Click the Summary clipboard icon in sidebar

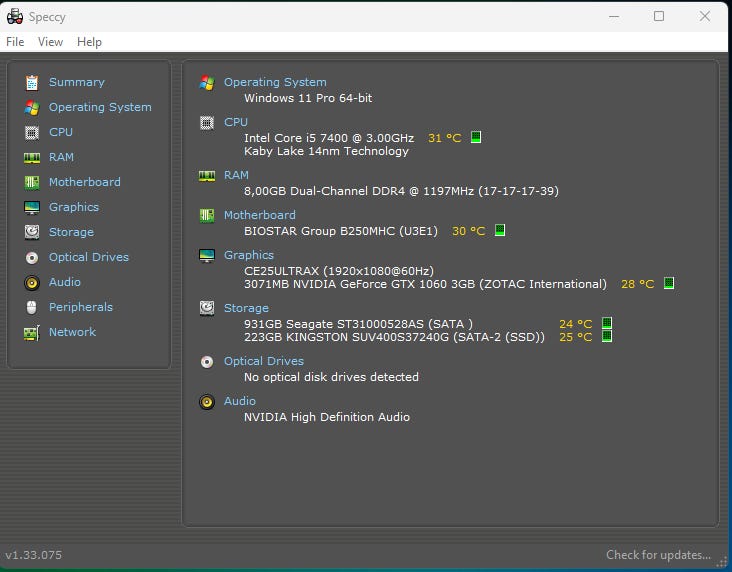pos(32,83)
